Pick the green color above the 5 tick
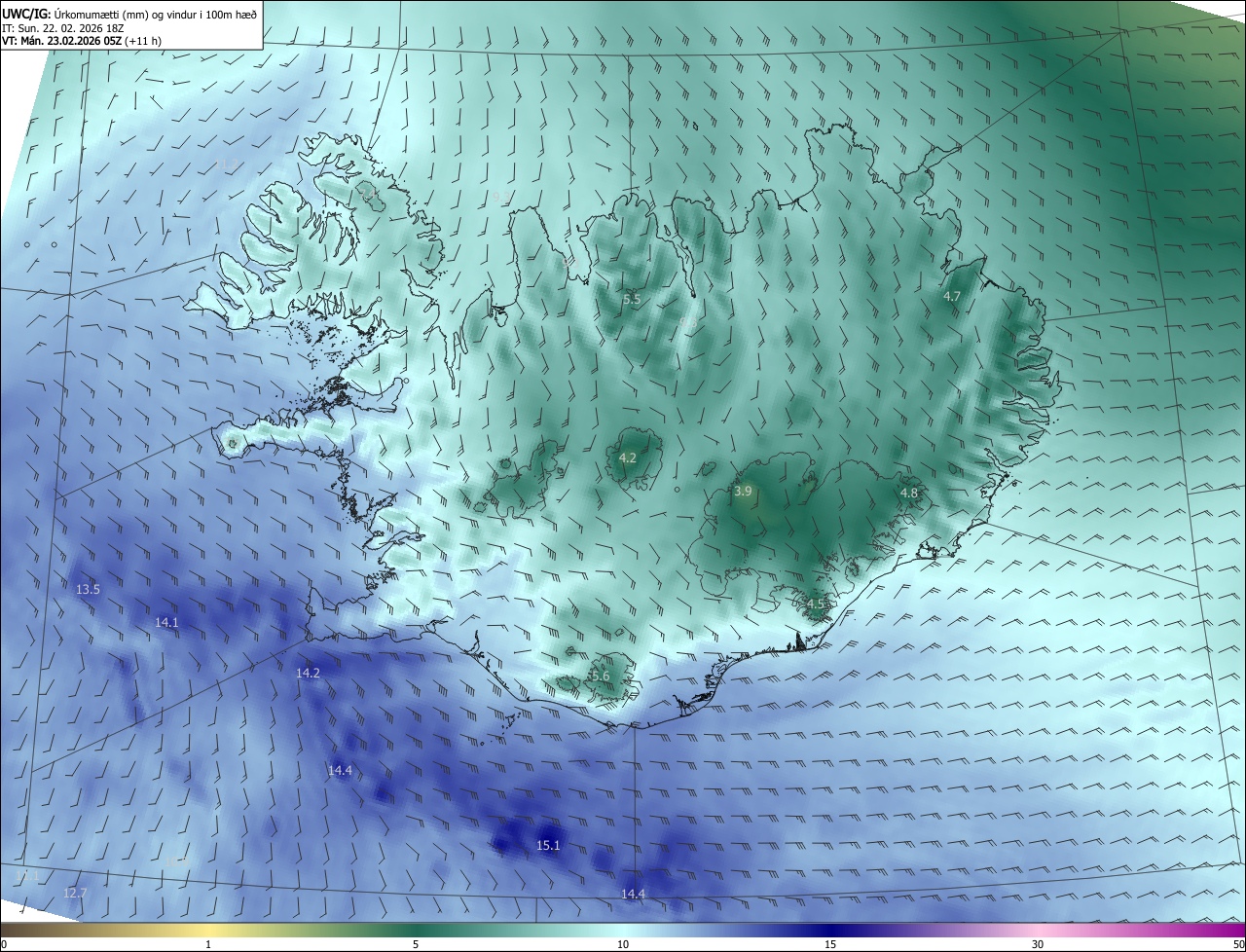The height and width of the screenshot is (952, 1246). coord(416,931)
